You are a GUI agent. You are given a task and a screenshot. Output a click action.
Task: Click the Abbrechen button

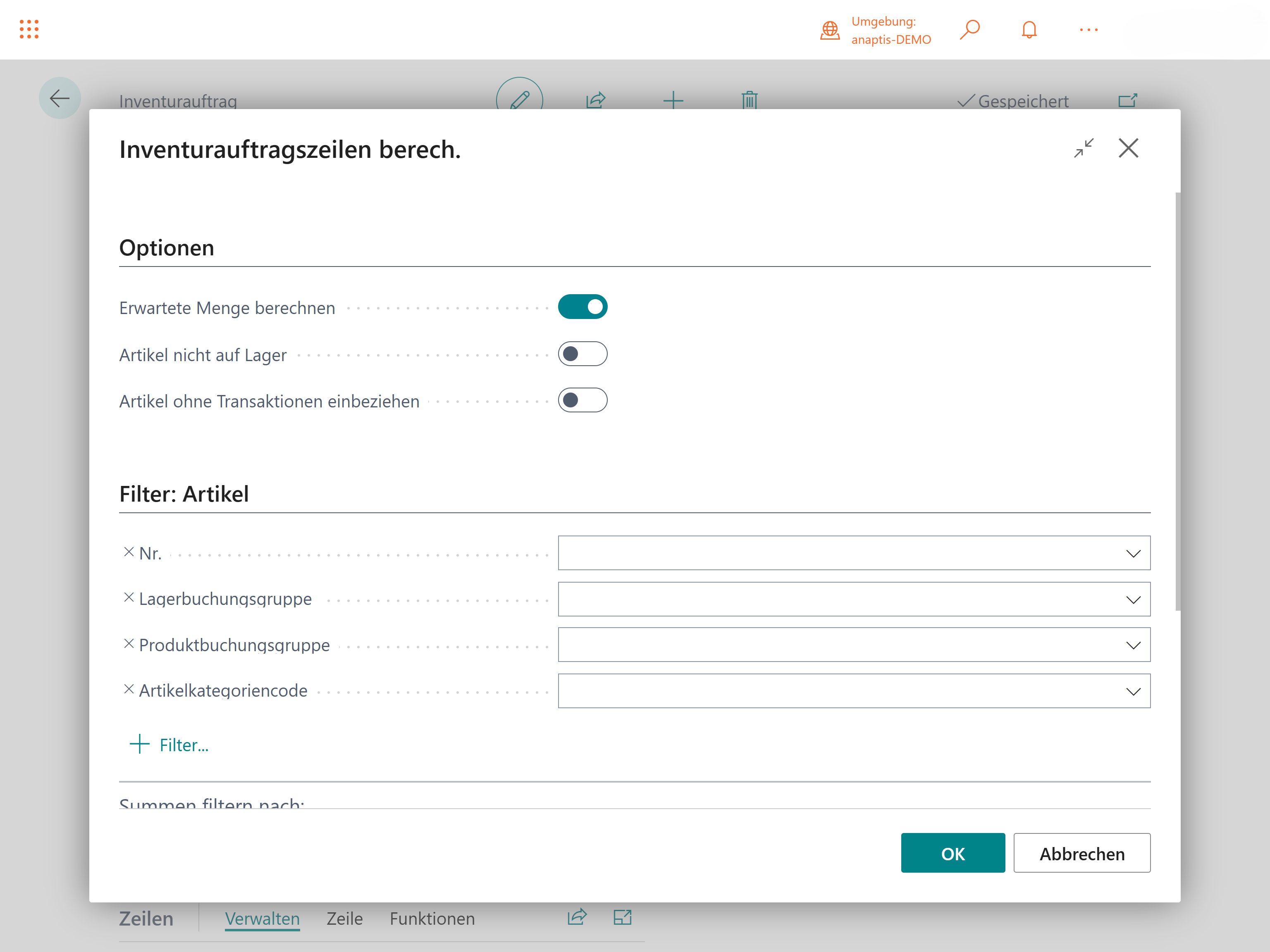coord(1082,853)
